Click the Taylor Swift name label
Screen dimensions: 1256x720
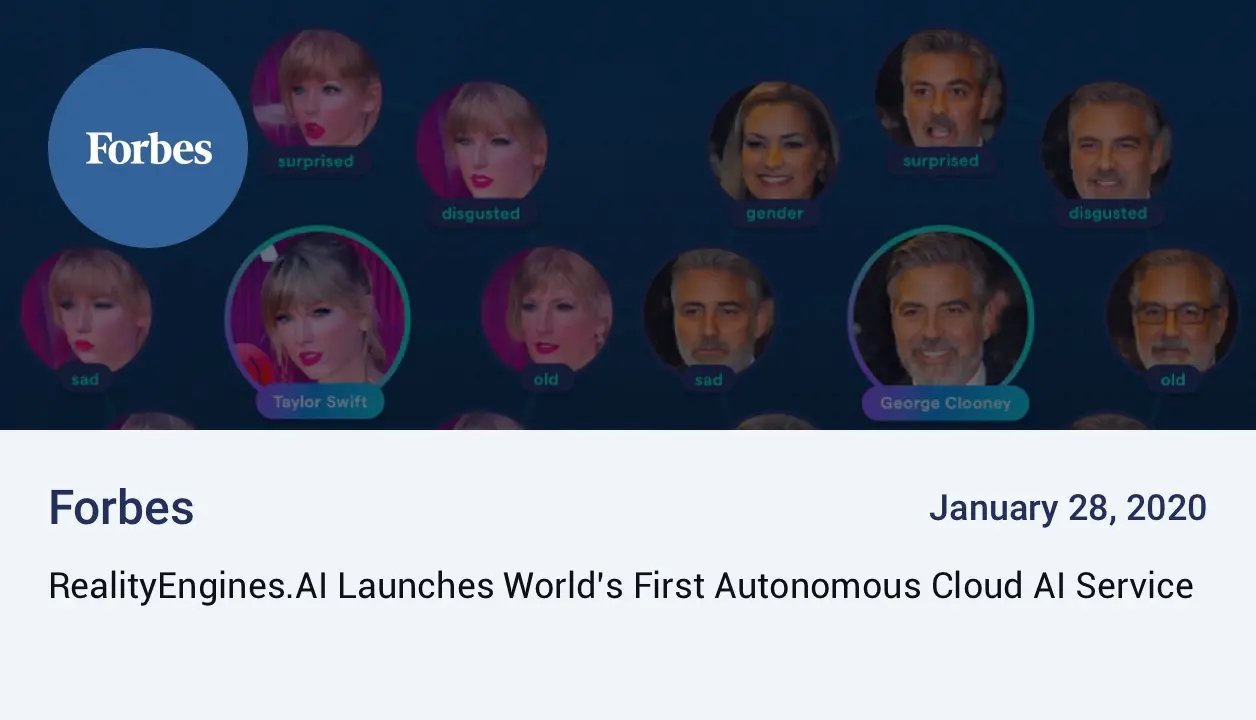click(320, 402)
